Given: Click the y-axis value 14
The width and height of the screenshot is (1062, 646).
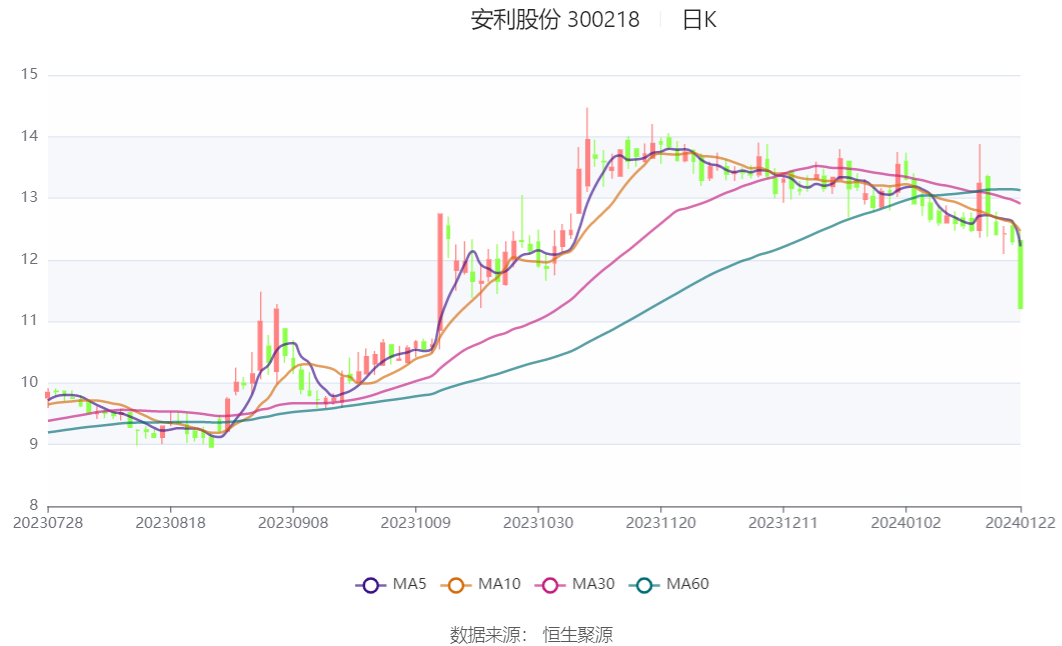Looking at the screenshot, I should pos(29,136).
